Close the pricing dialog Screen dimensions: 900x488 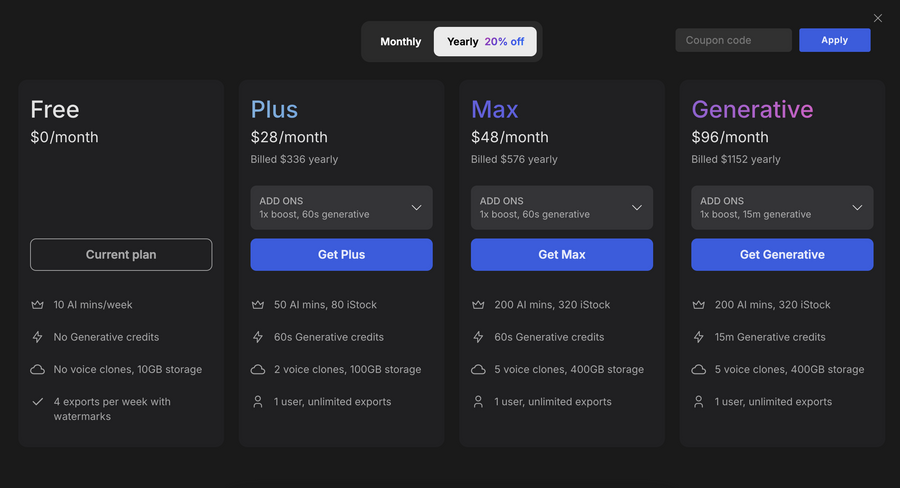click(x=878, y=18)
